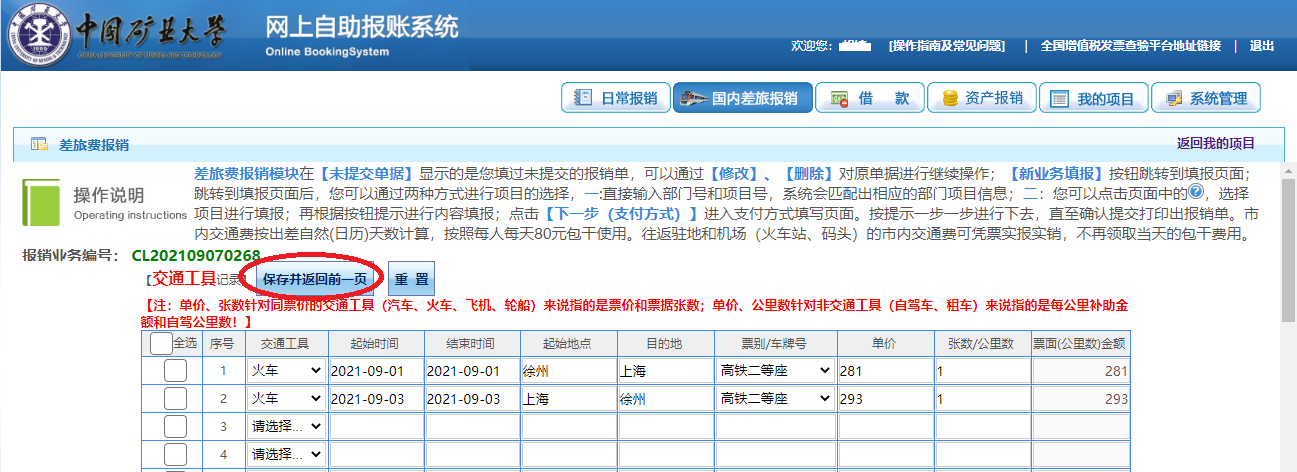Click the 重置 reset button
Screen dimensions: 1297x472
pos(411,279)
